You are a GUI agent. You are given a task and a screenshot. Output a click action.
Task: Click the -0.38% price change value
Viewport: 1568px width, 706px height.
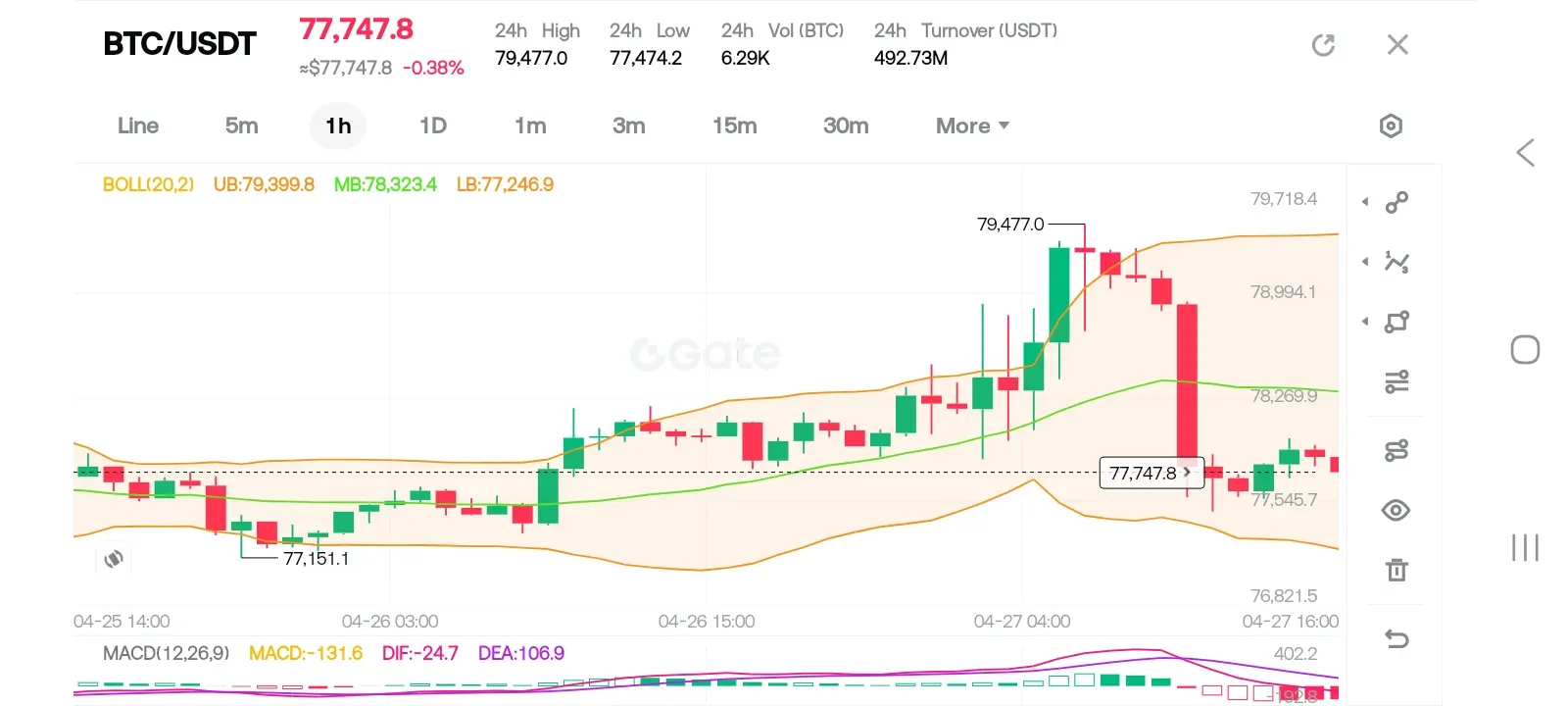pos(433,68)
